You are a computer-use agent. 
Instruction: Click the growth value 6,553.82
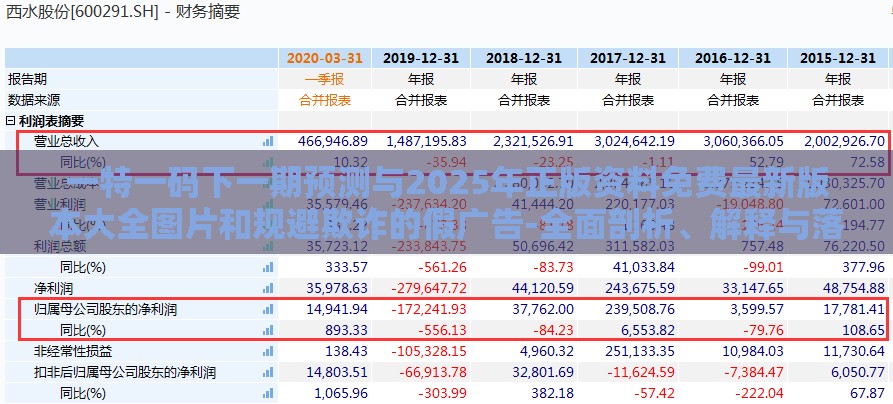(x=649, y=330)
